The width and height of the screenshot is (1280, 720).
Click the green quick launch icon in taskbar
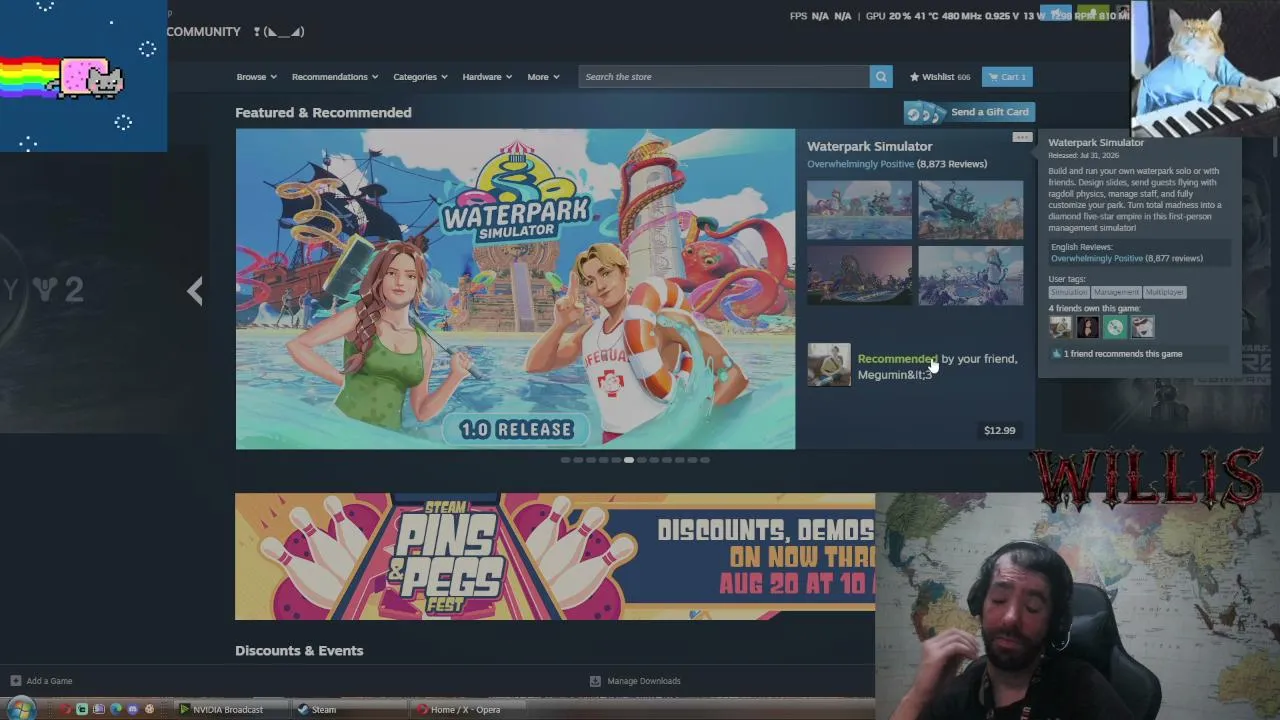83,710
